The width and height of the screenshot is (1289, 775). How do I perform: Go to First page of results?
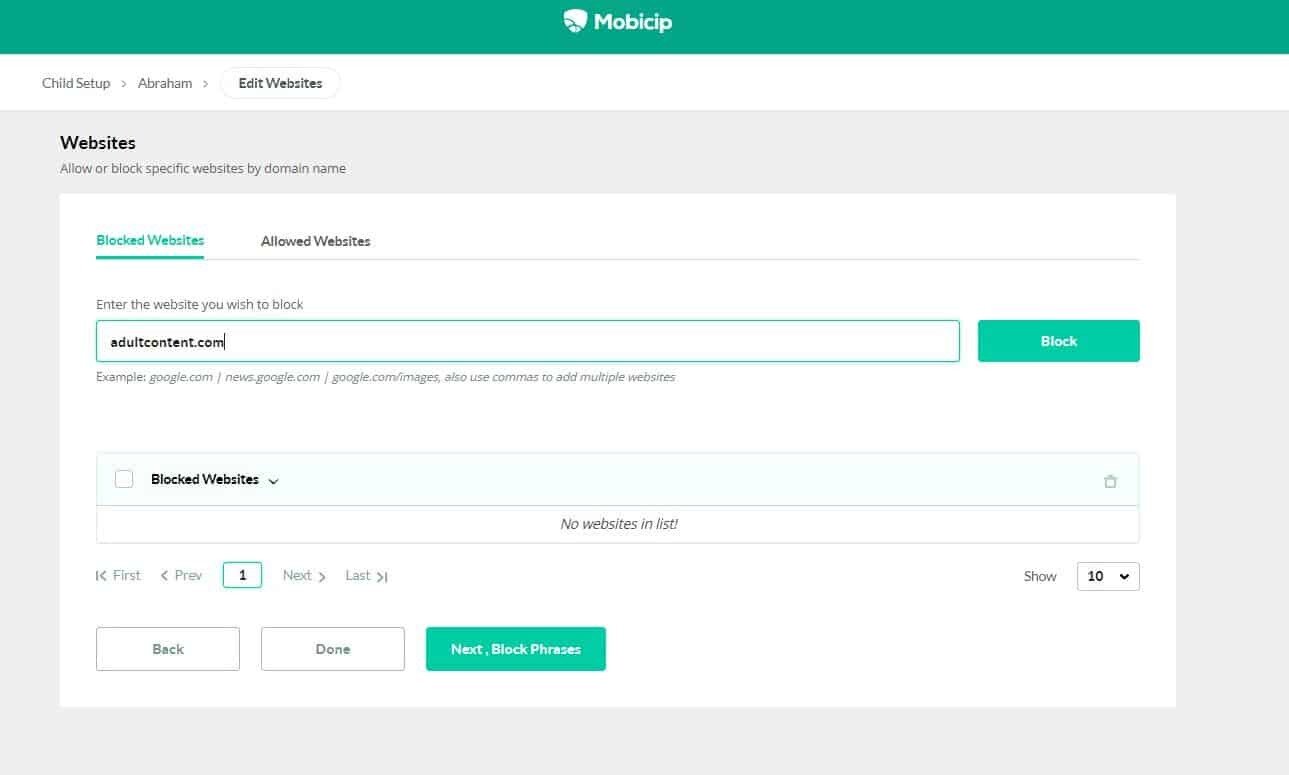click(118, 576)
